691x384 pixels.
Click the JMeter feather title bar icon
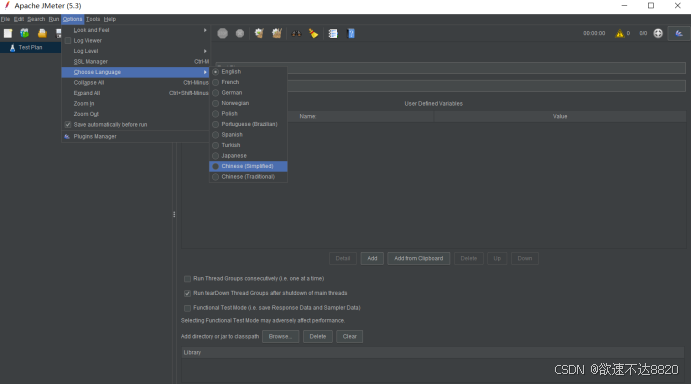[7, 5]
